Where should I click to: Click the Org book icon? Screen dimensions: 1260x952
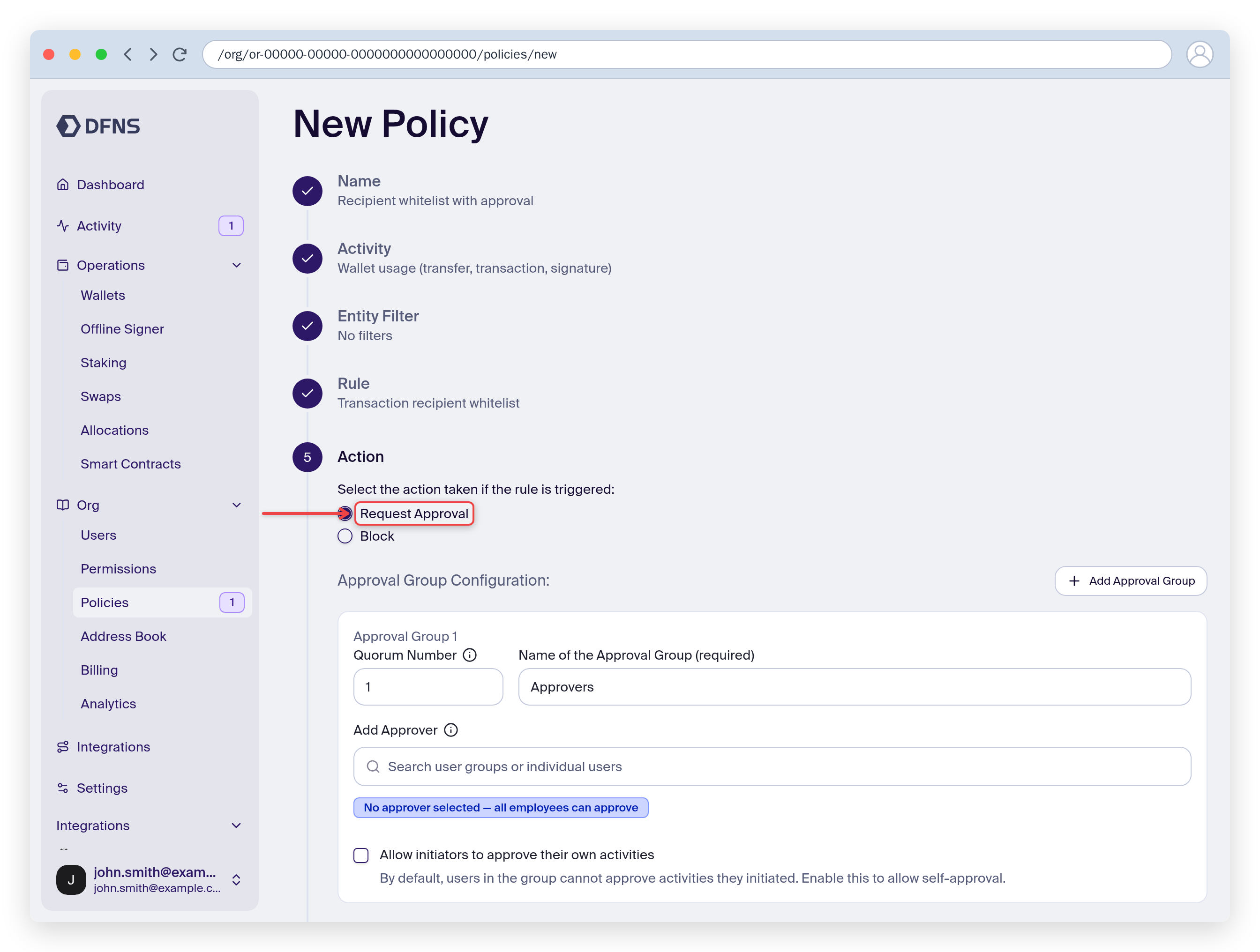click(63, 505)
